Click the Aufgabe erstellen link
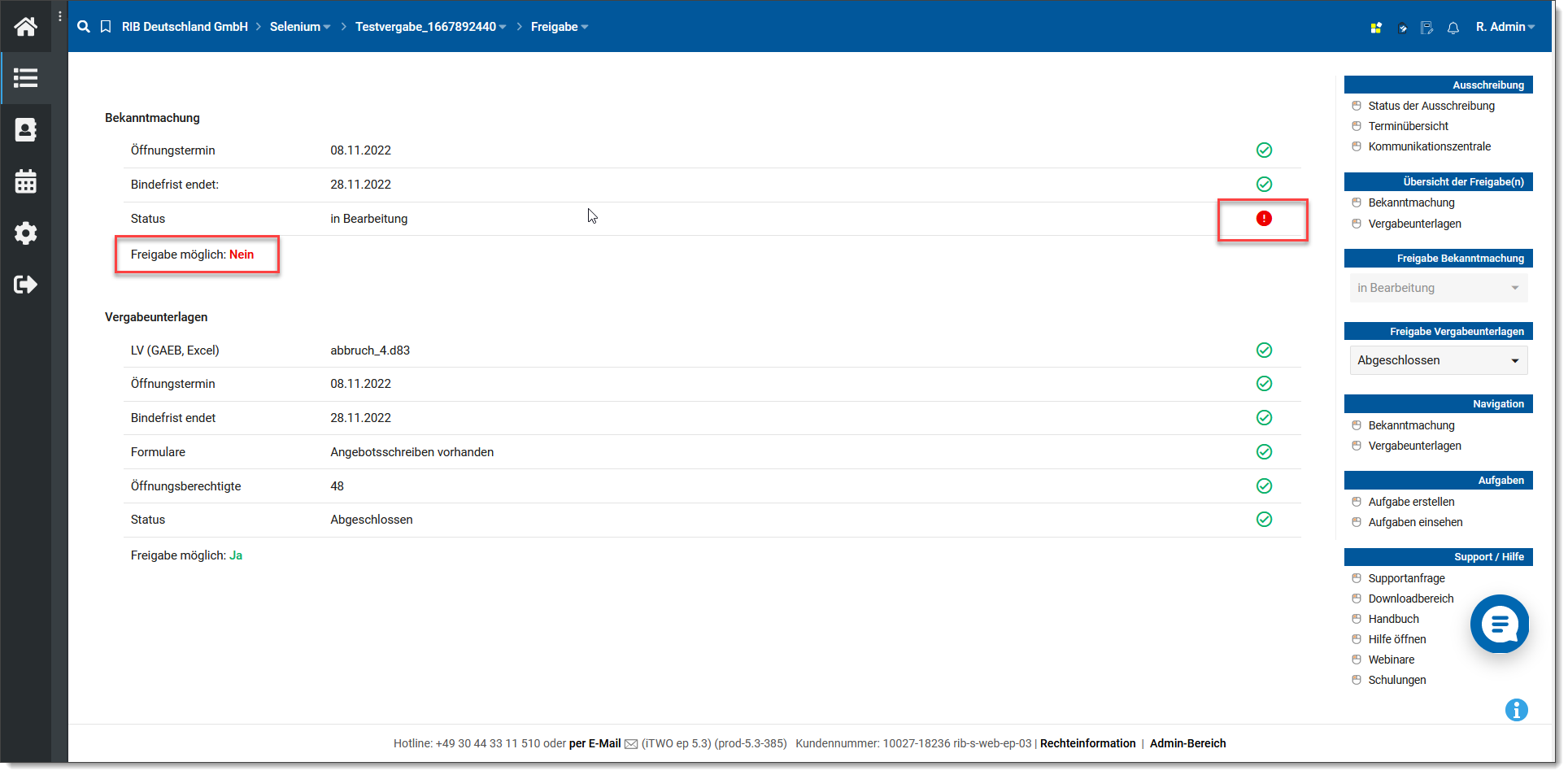Image resolution: width=1568 pixels, height=775 pixels. click(x=1411, y=502)
